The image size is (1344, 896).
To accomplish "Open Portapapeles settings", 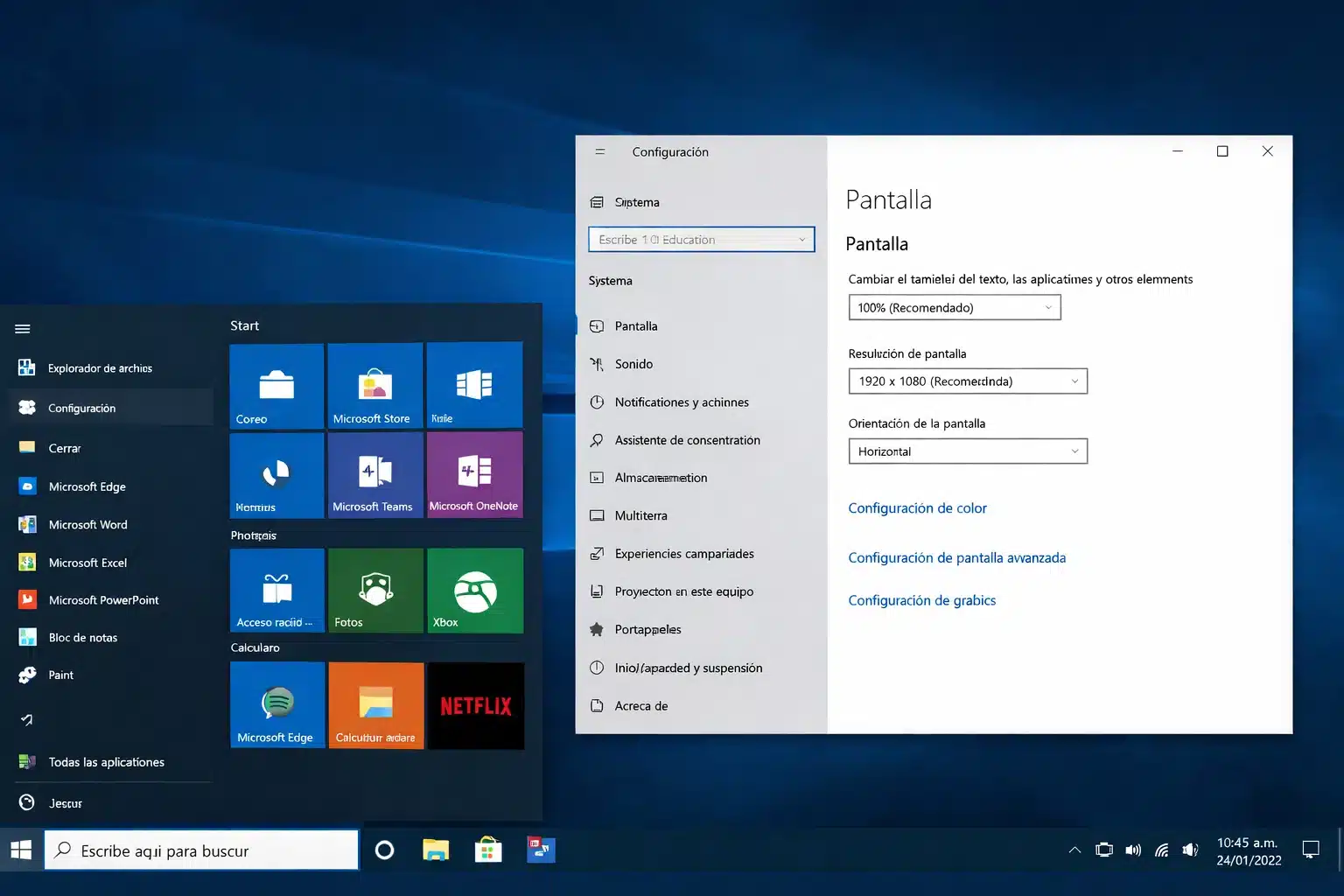I will pos(647,629).
